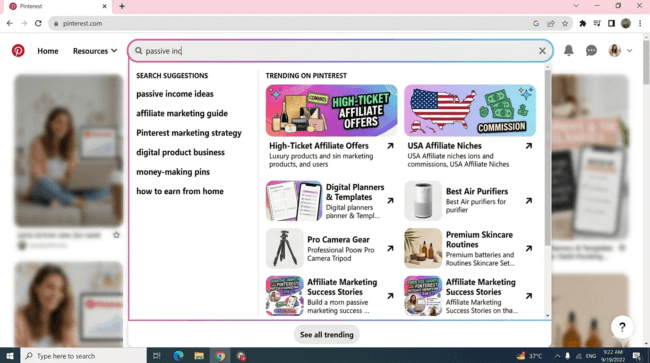Viewport: 650px width, 363px height.
Task: Click the arrow beside Premium Skincare Routines
Action: coord(529,248)
